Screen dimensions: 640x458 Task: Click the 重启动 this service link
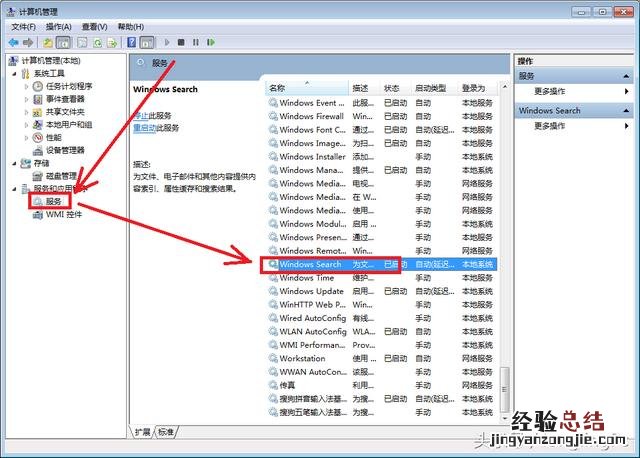pos(144,128)
